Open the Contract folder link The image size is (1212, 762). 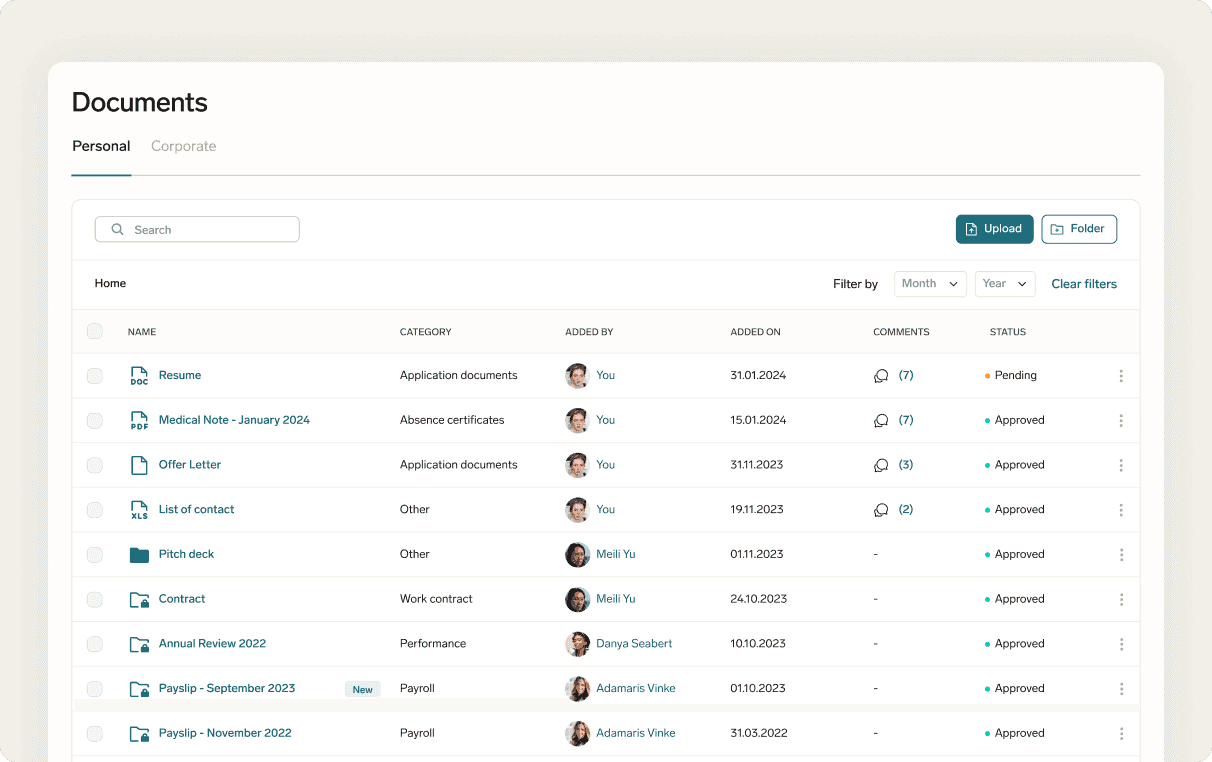click(x=182, y=599)
